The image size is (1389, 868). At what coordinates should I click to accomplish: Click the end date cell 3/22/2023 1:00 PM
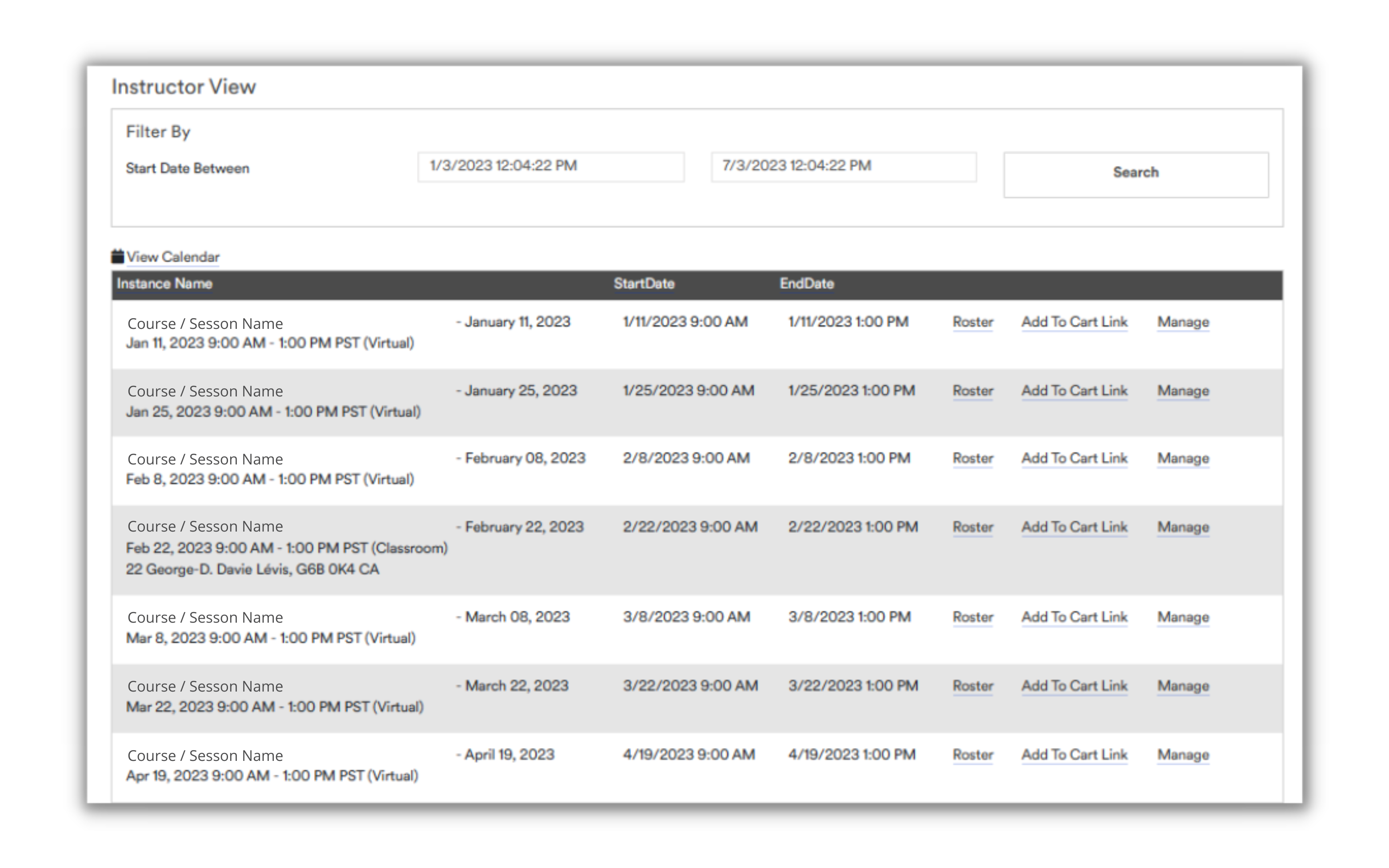(853, 686)
